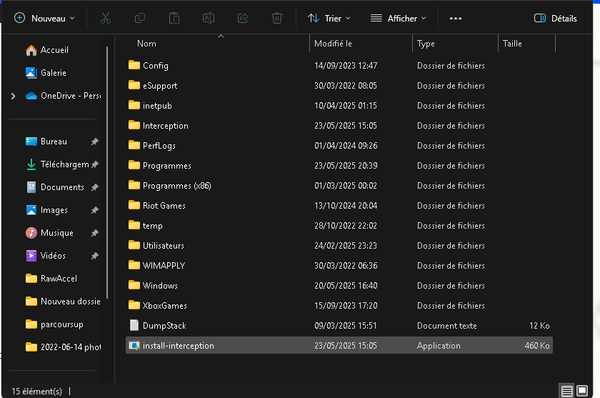This screenshot has width=600, height=398.
Task: Click the 15 élément(s) status text
Action: tap(37, 391)
